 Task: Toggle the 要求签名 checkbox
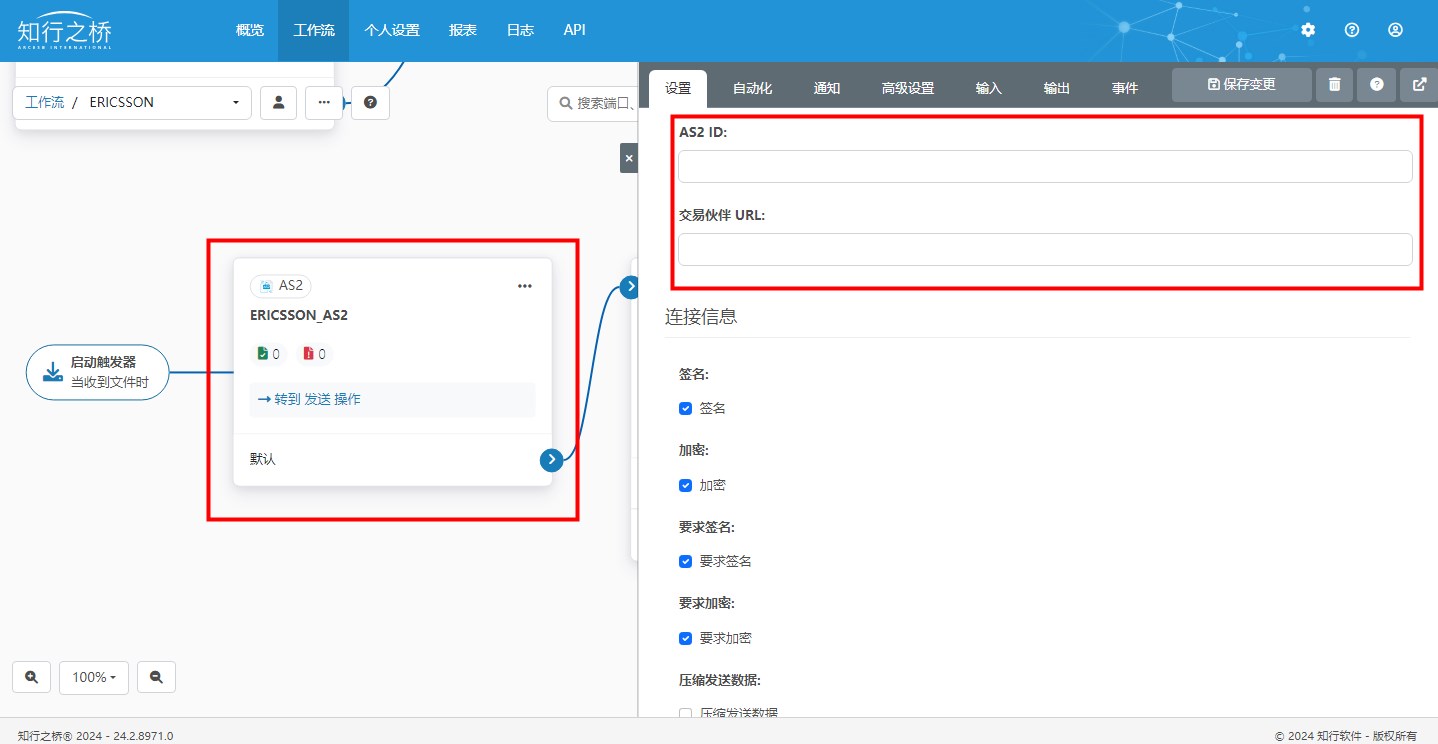pos(685,561)
